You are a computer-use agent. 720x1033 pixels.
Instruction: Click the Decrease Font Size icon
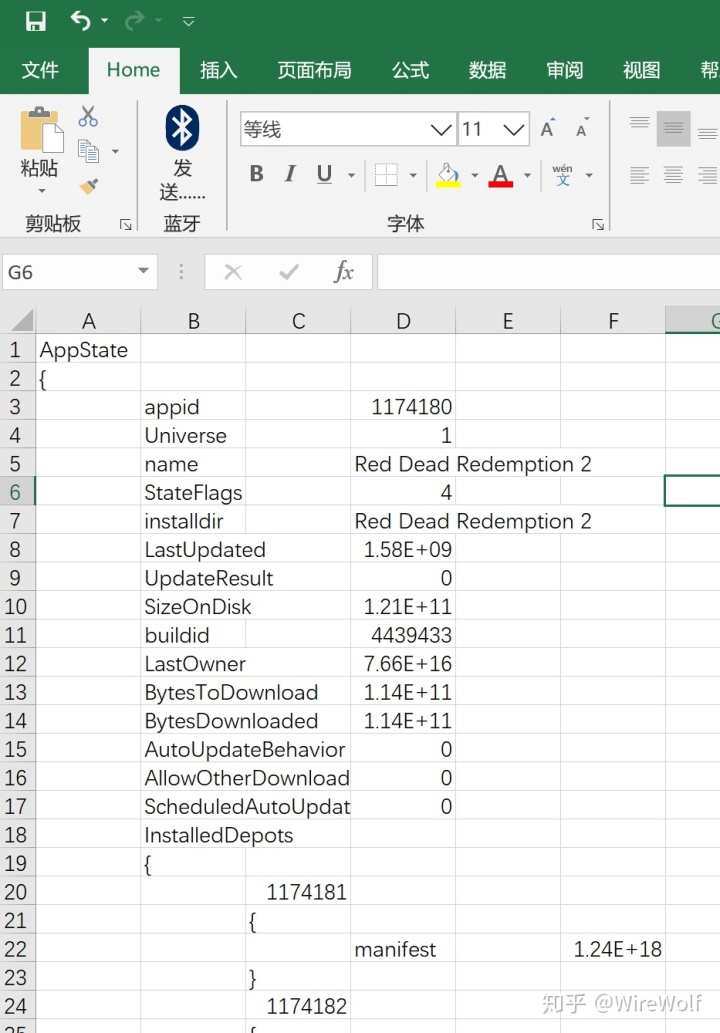point(582,128)
